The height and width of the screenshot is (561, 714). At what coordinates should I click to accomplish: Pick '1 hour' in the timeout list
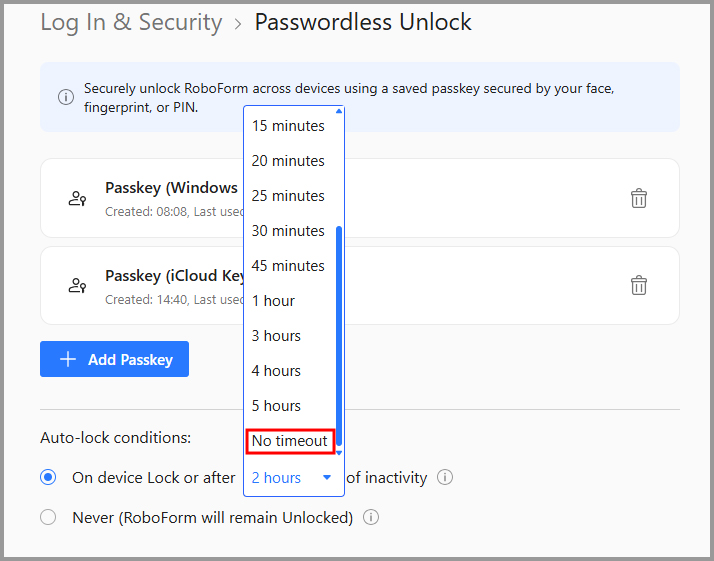click(273, 301)
